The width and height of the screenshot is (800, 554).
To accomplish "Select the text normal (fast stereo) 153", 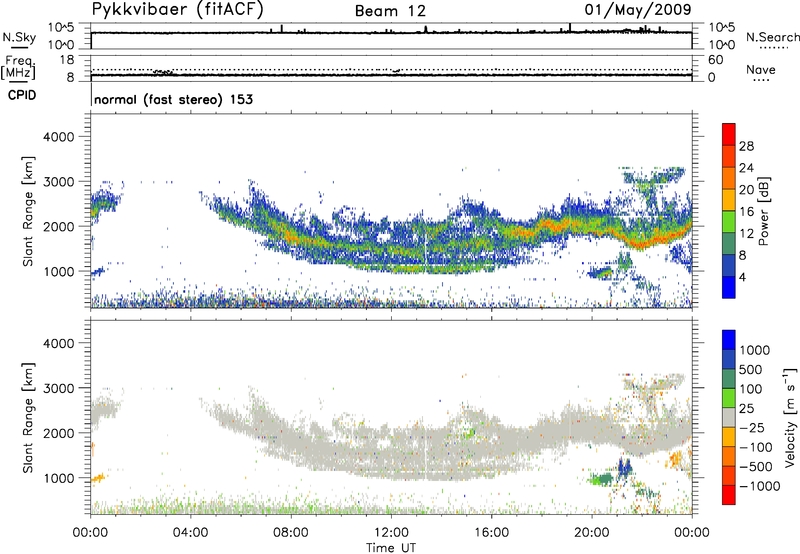I will [x=173, y=99].
